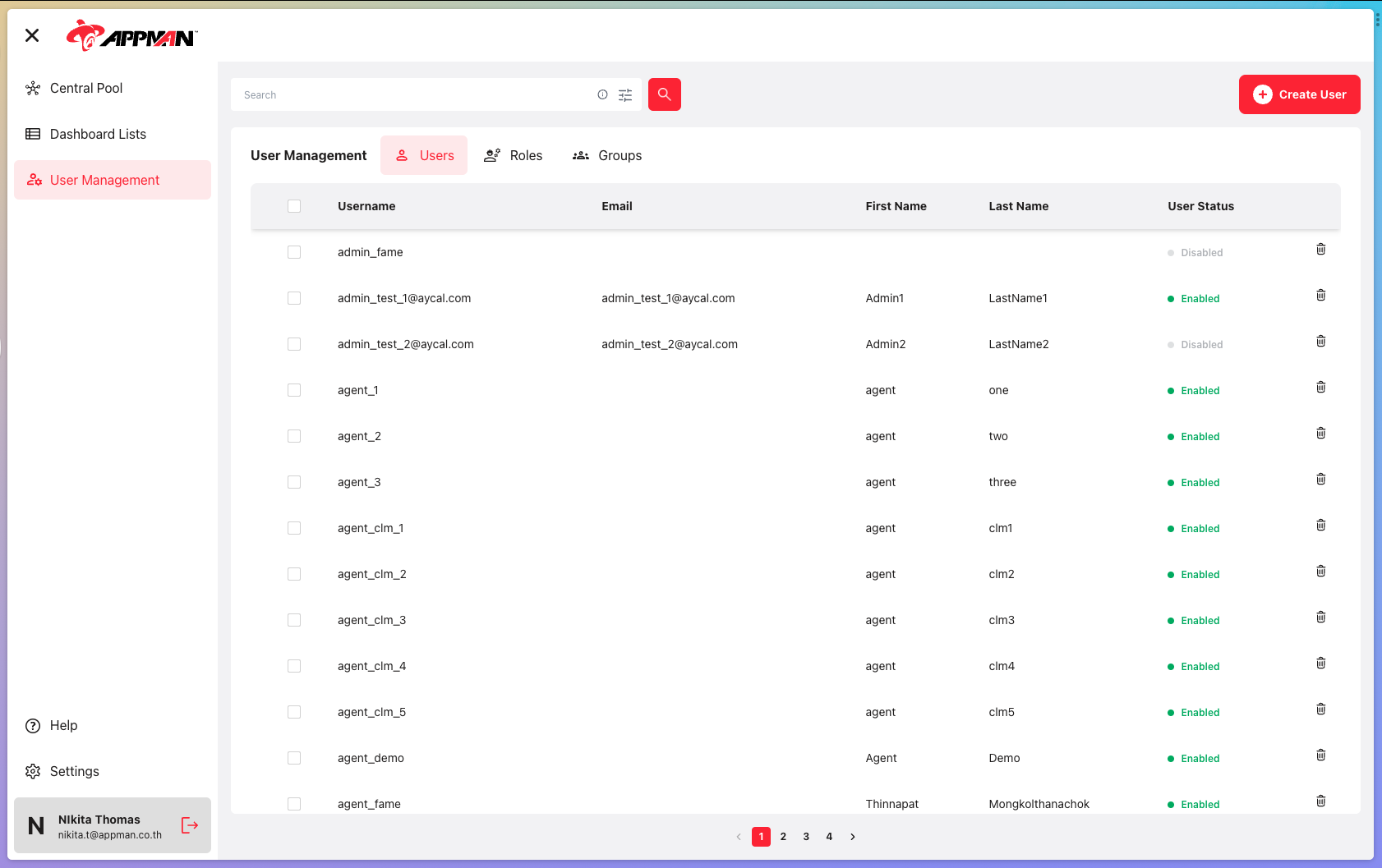Image resolution: width=1382 pixels, height=868 pixels.
Task: Go to page 1 of users
Action: (762, 837)
